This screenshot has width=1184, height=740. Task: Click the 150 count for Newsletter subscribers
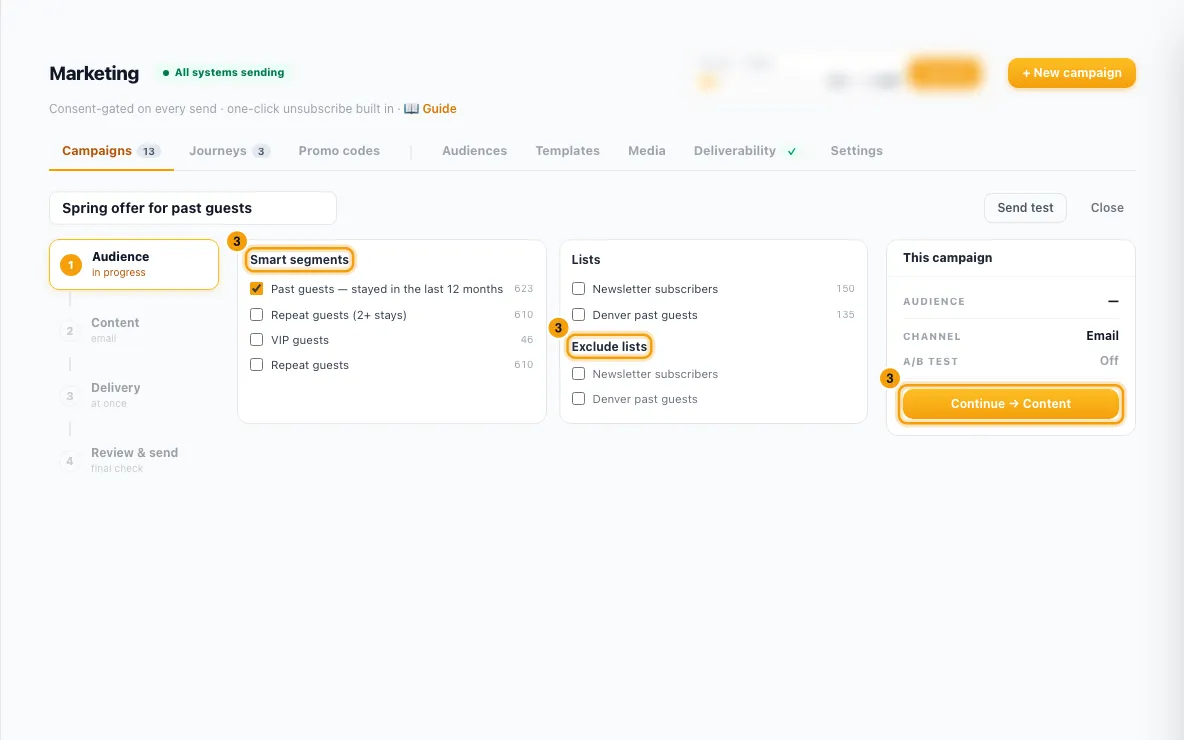[845, 288]
